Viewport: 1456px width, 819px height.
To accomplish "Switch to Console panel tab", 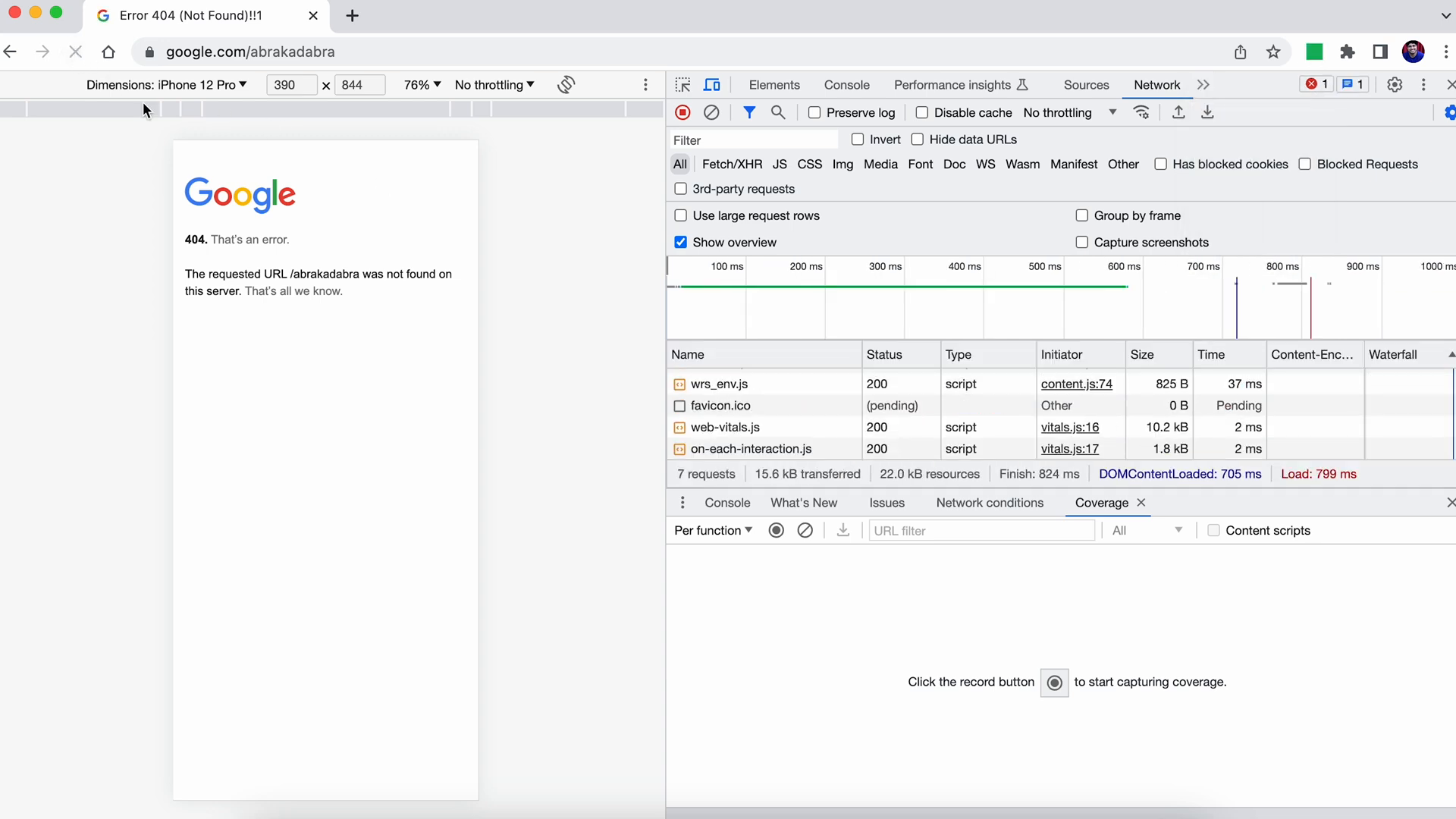I will point(847,85).
